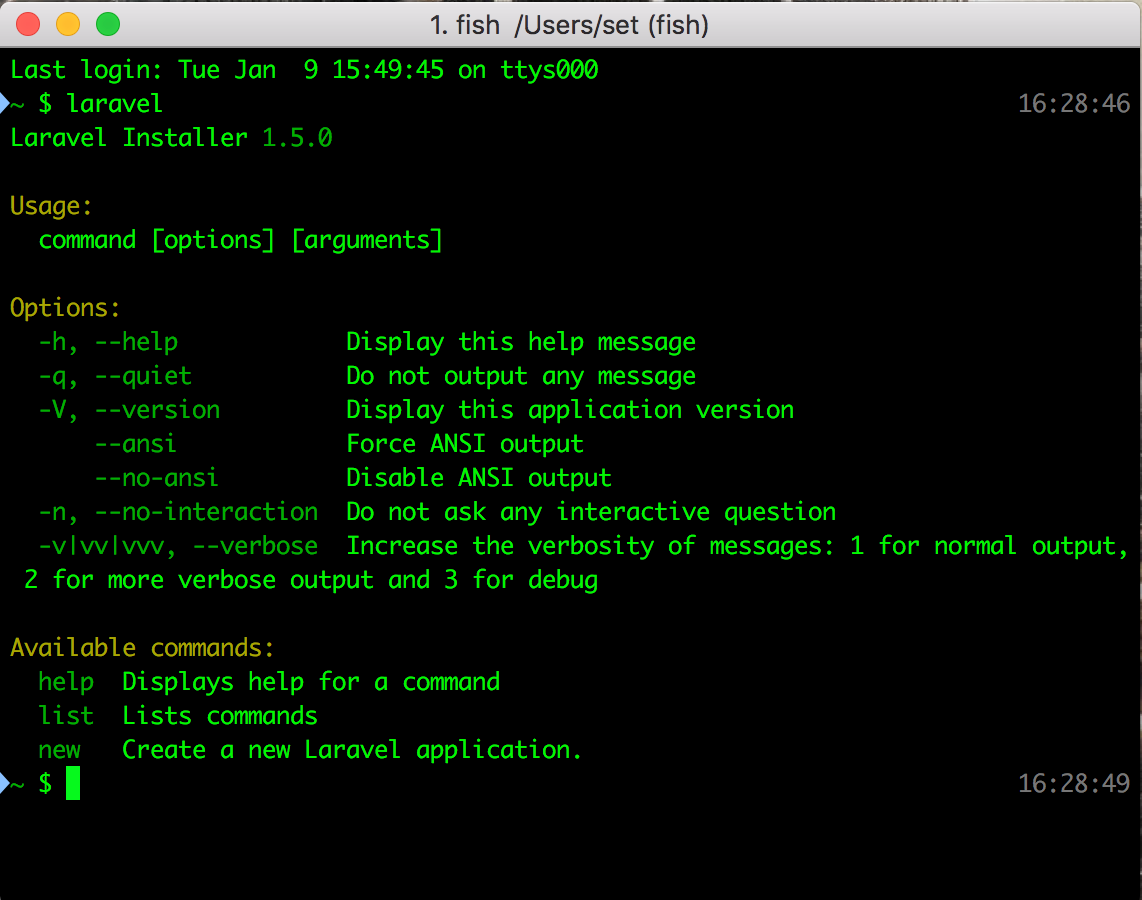This screenshot has width=1142, height=900.
Task: Click the '--verbose' option text
Action: [x=256, y=547]
